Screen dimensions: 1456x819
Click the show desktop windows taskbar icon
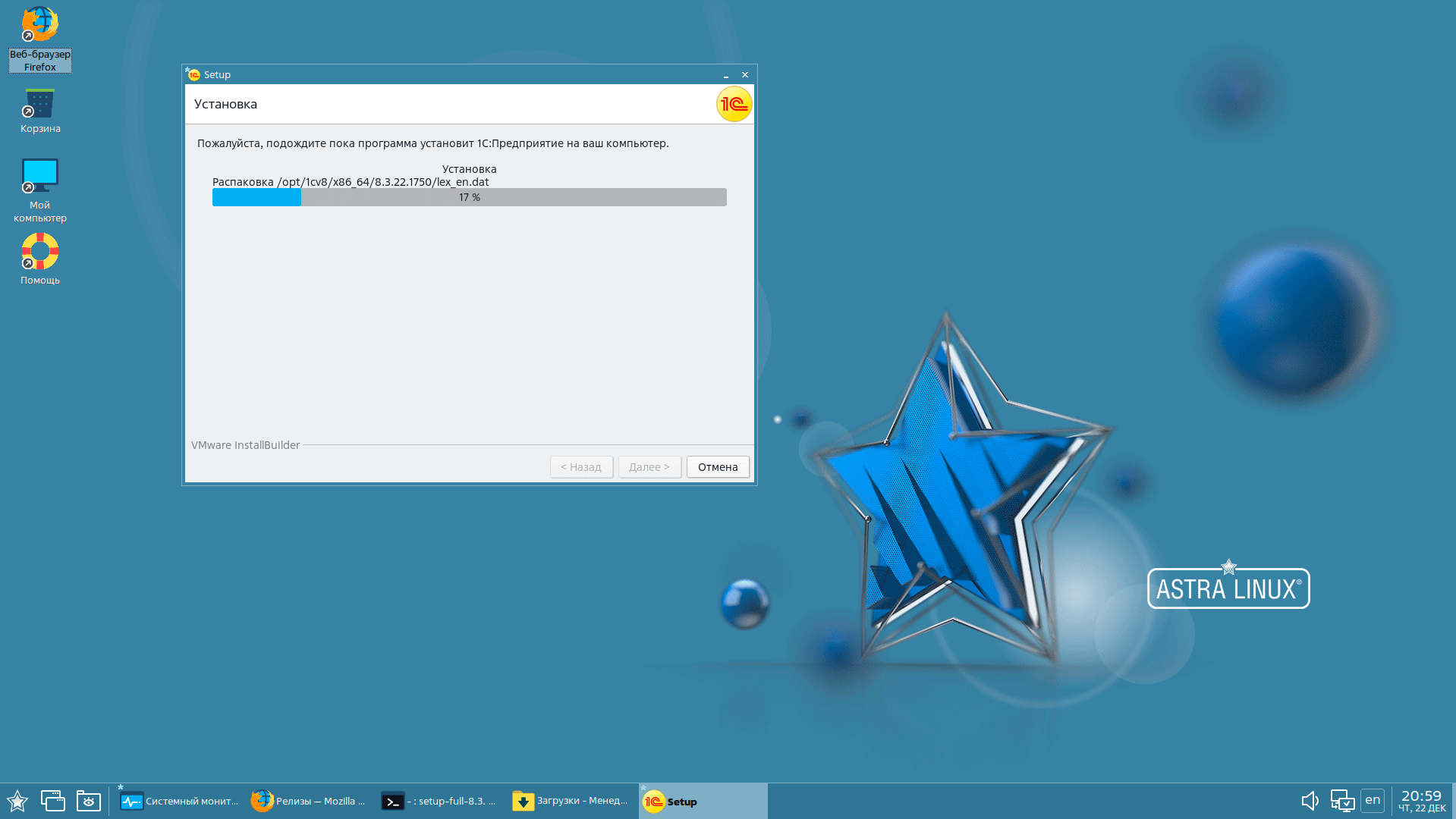[52, 801]
